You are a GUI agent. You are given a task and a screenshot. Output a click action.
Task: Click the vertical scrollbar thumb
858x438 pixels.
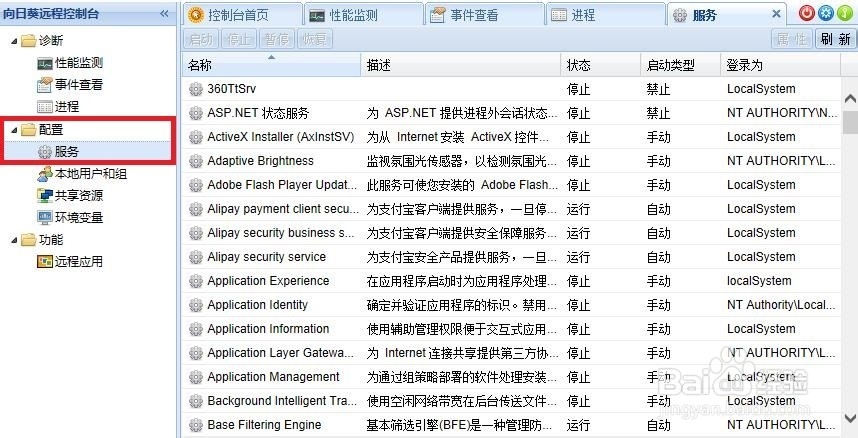coord(850,122)
